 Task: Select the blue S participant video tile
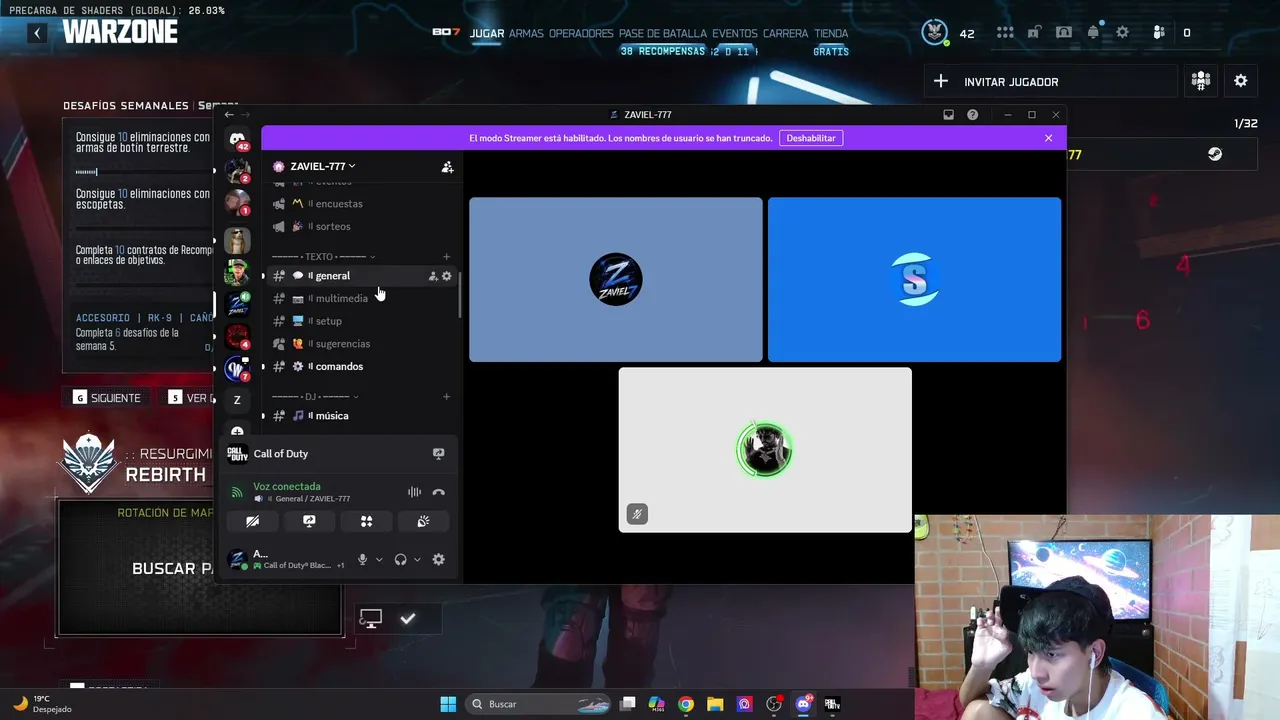tap(915, 280)
